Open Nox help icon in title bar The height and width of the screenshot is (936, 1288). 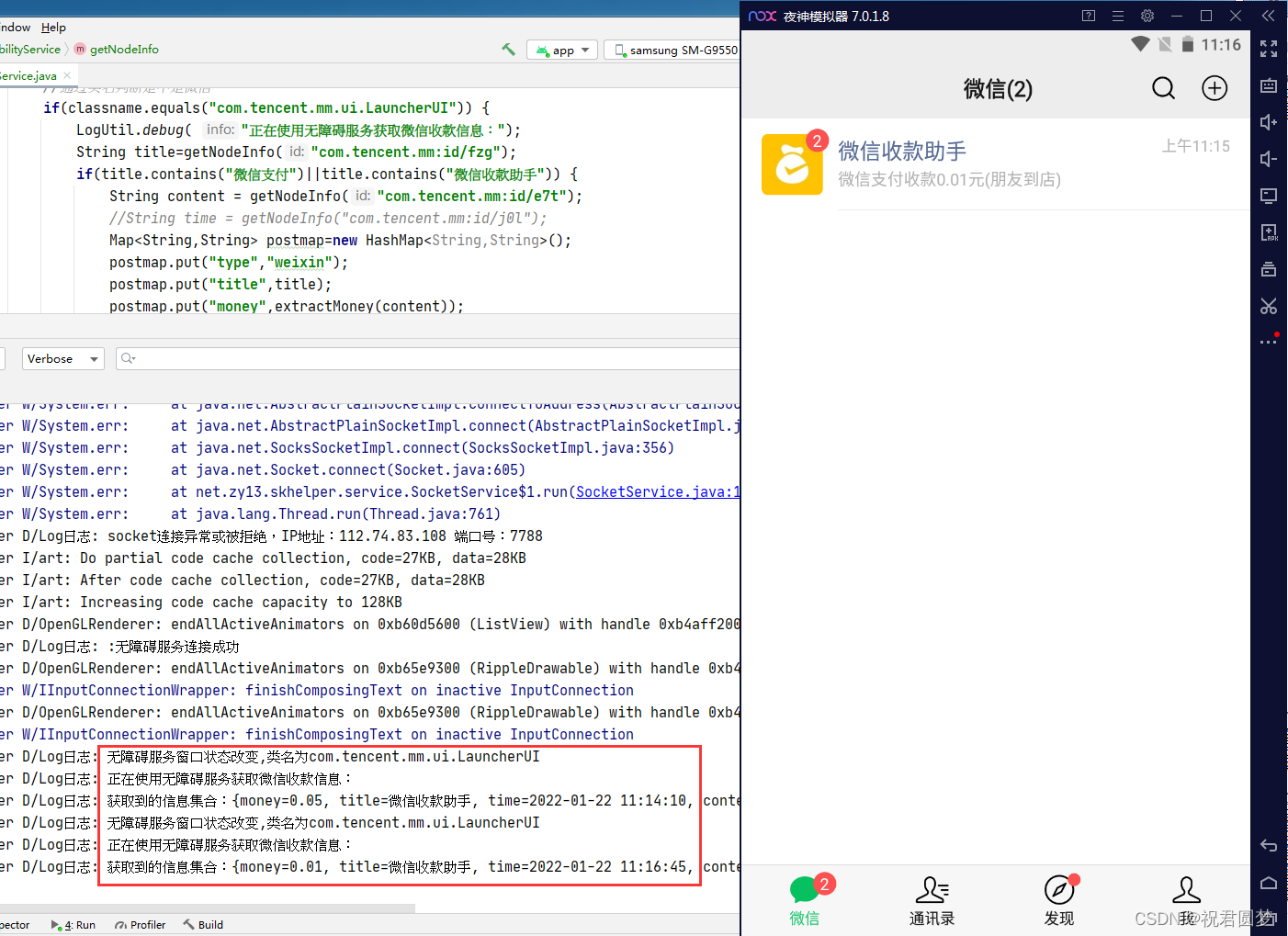click(1089, 16)
